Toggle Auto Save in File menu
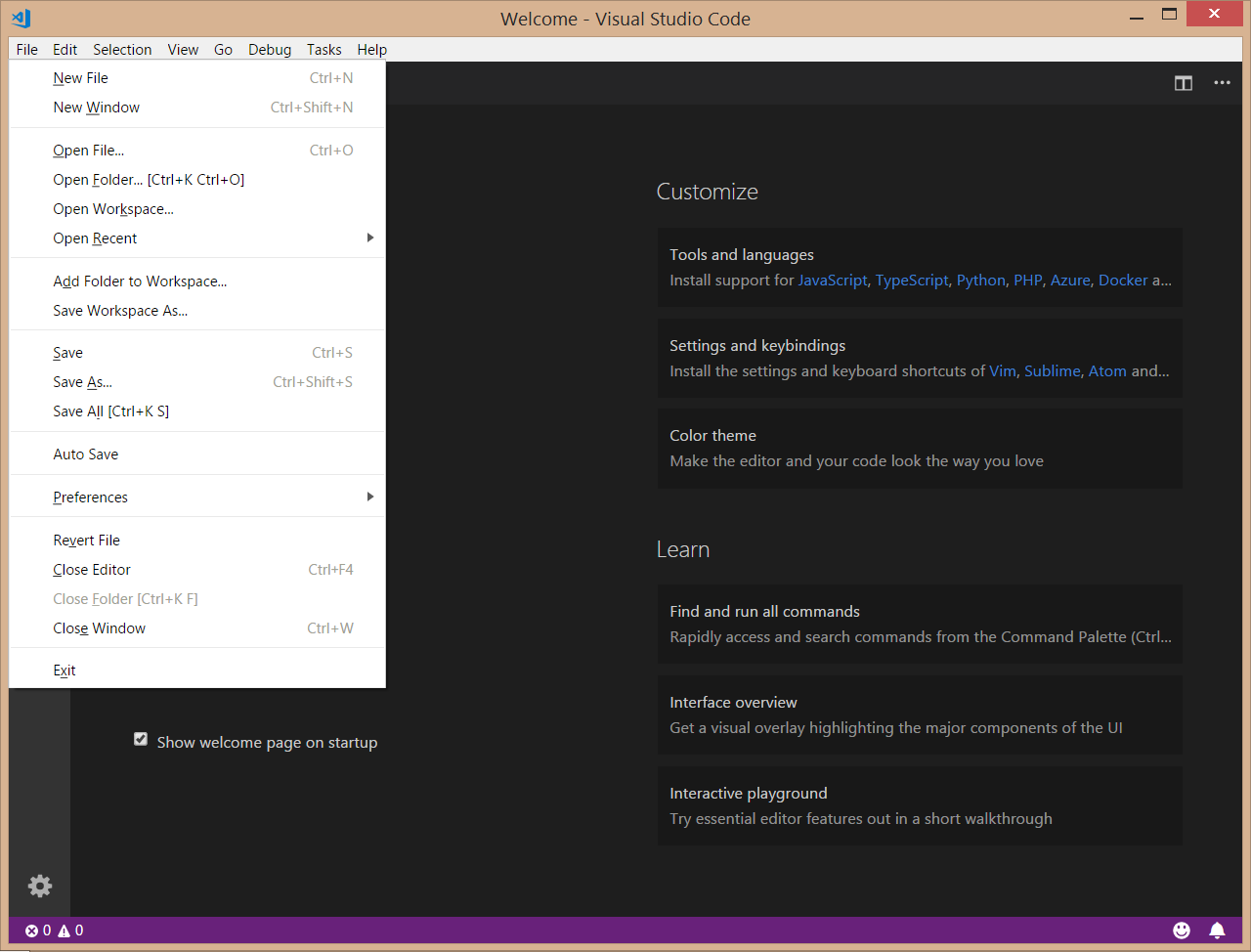Viewport: 1251px width, 952px height. click(197, 454)
